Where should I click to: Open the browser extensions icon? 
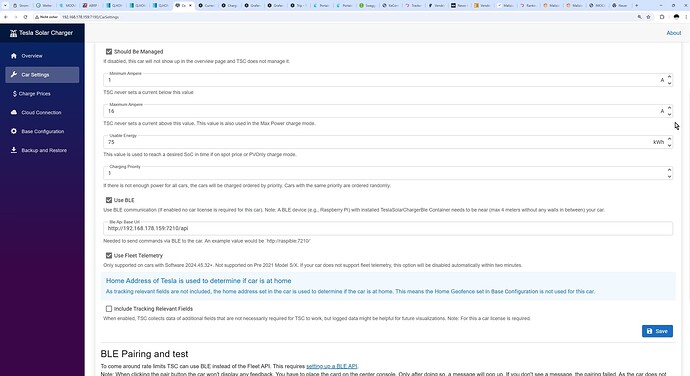[x=662, y=17]
